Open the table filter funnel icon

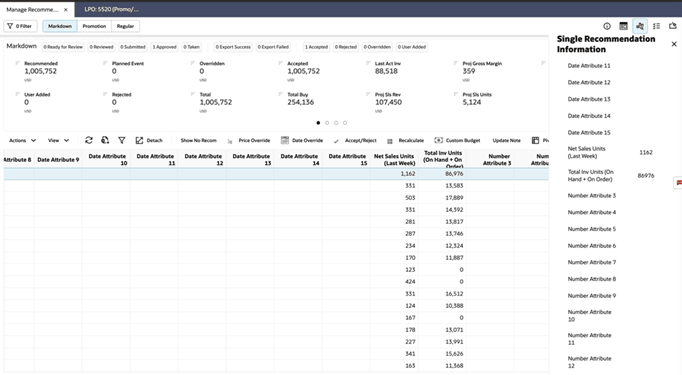122,140
